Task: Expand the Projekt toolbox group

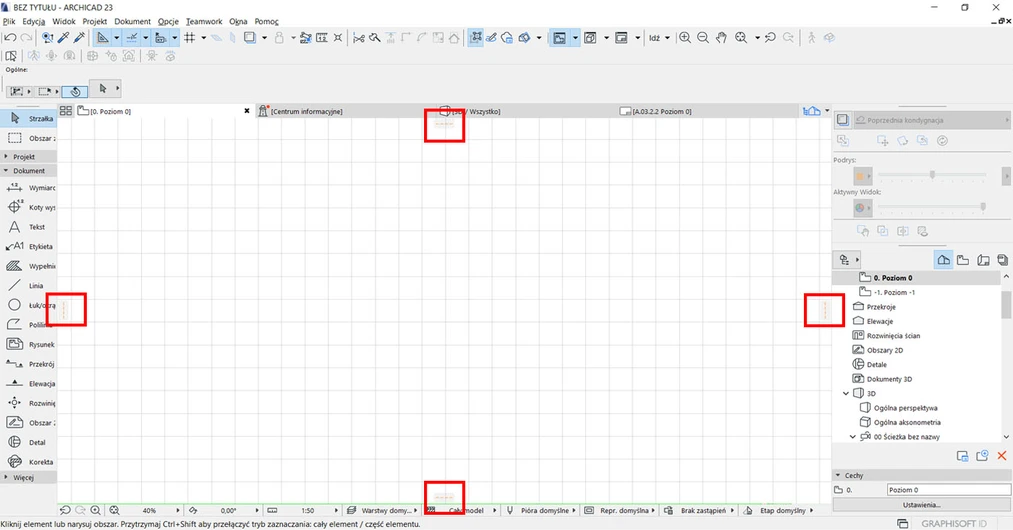Action: point(28,156)
